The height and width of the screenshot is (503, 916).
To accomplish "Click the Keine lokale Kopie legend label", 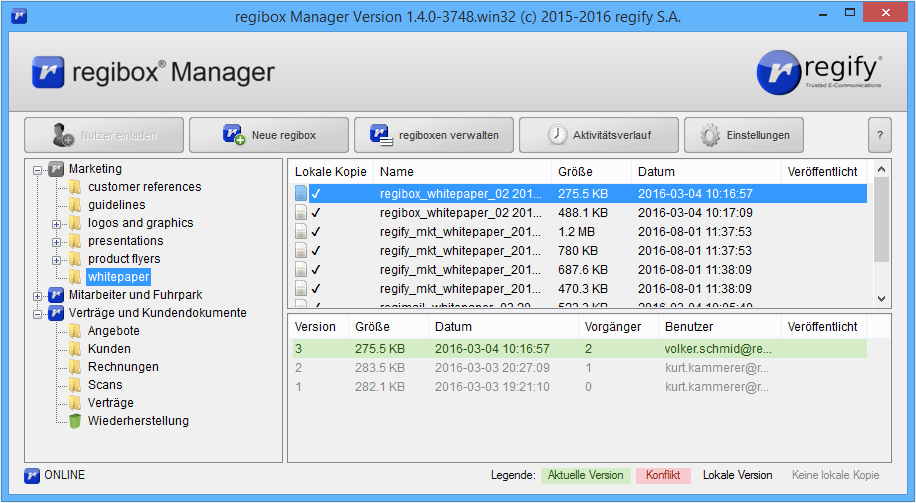I will 835,476.
